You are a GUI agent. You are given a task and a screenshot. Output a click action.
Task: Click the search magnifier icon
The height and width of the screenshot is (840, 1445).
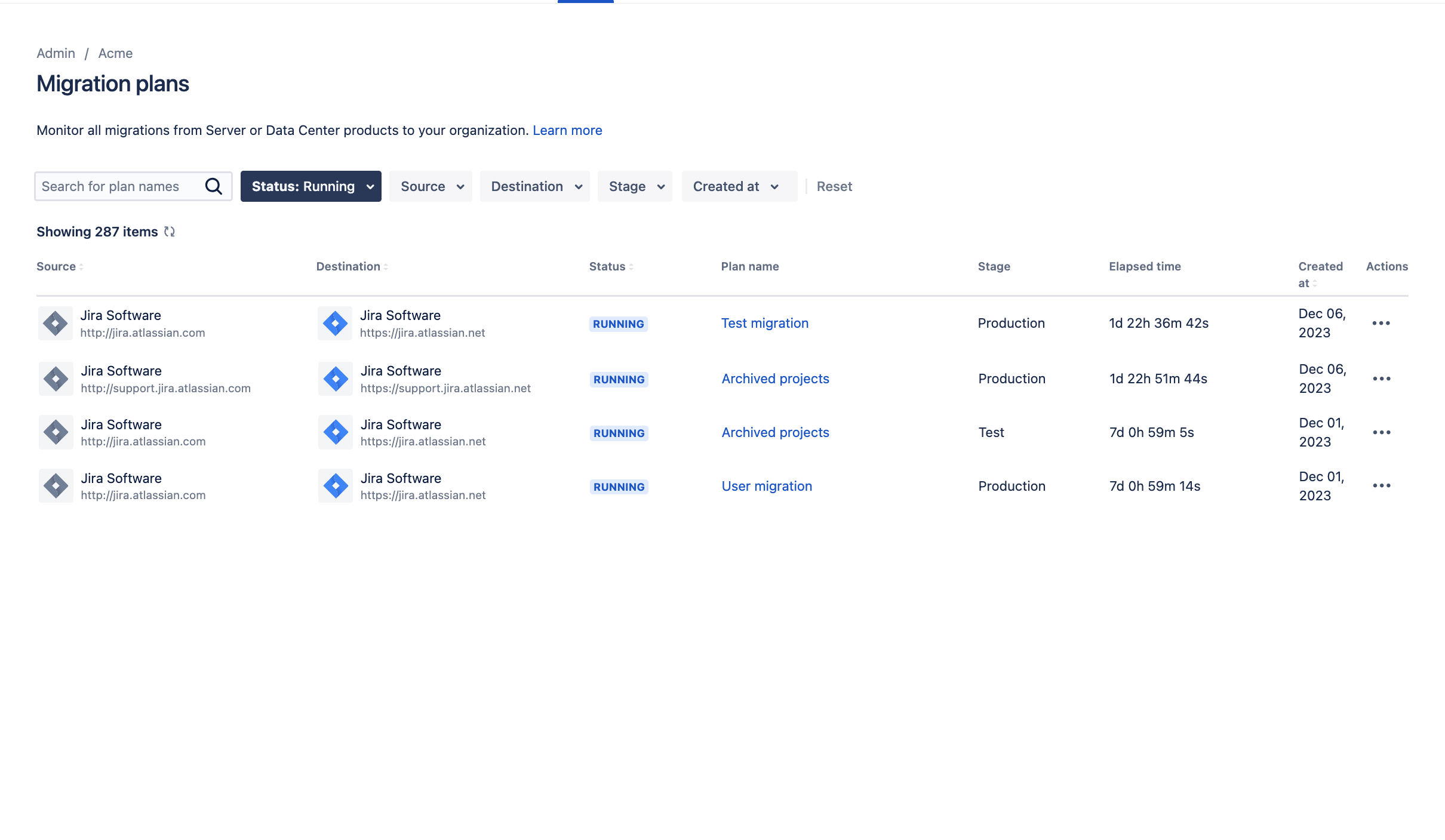tap(213, 186)
